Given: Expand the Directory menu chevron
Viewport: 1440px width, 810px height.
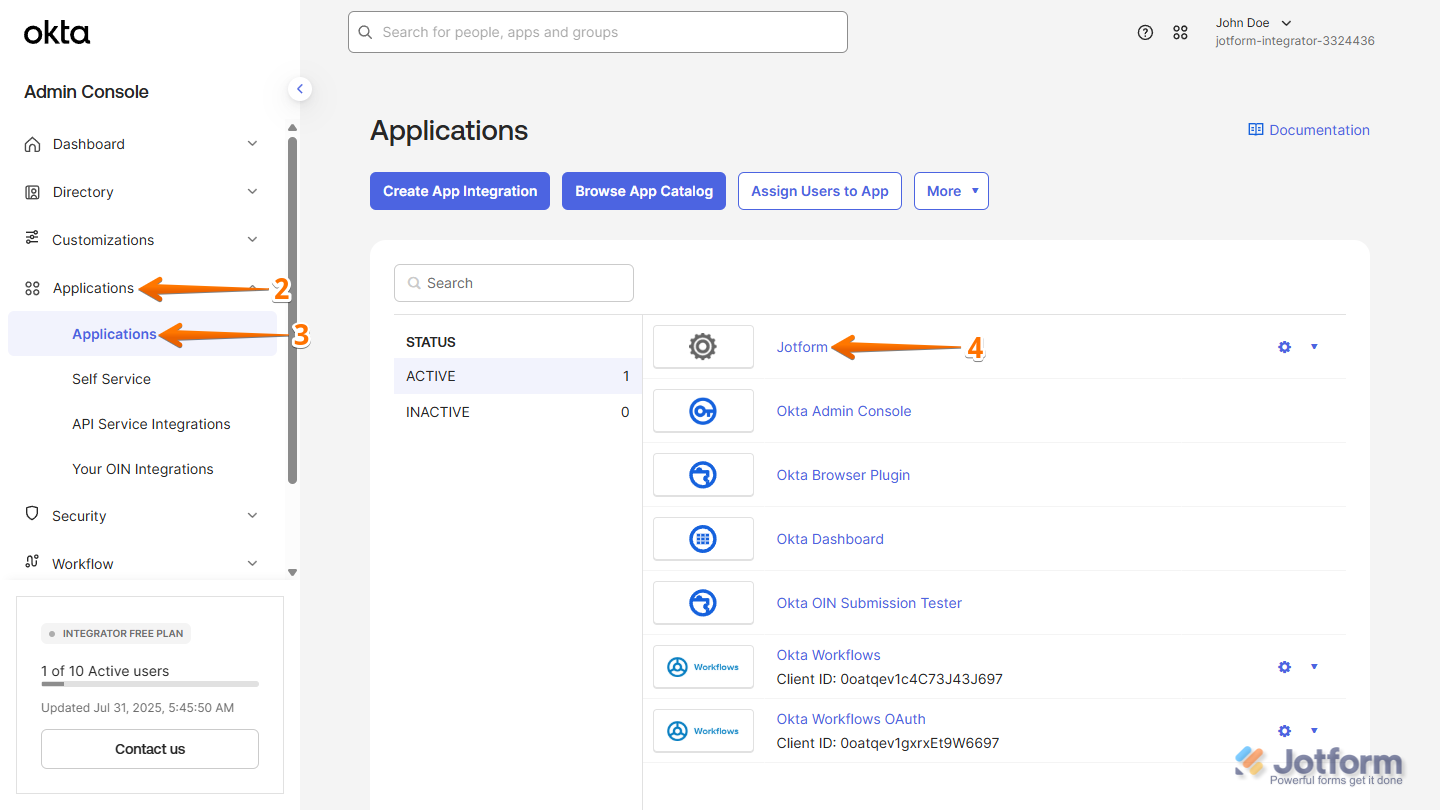Looking at the screenshot, I should click(x=252, y=192).
